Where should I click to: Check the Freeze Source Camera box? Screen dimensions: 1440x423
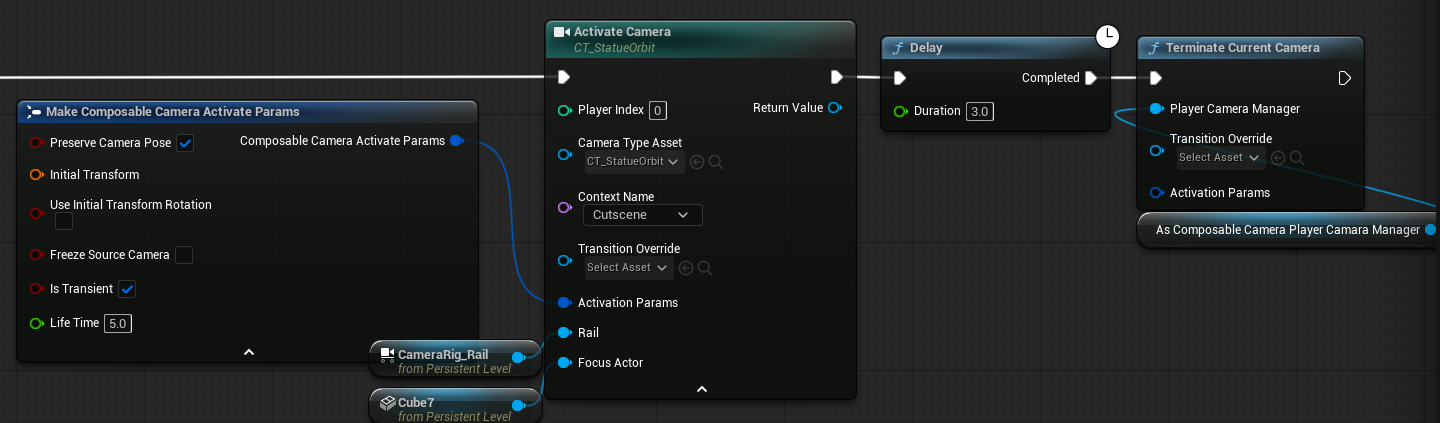(184, 255)
